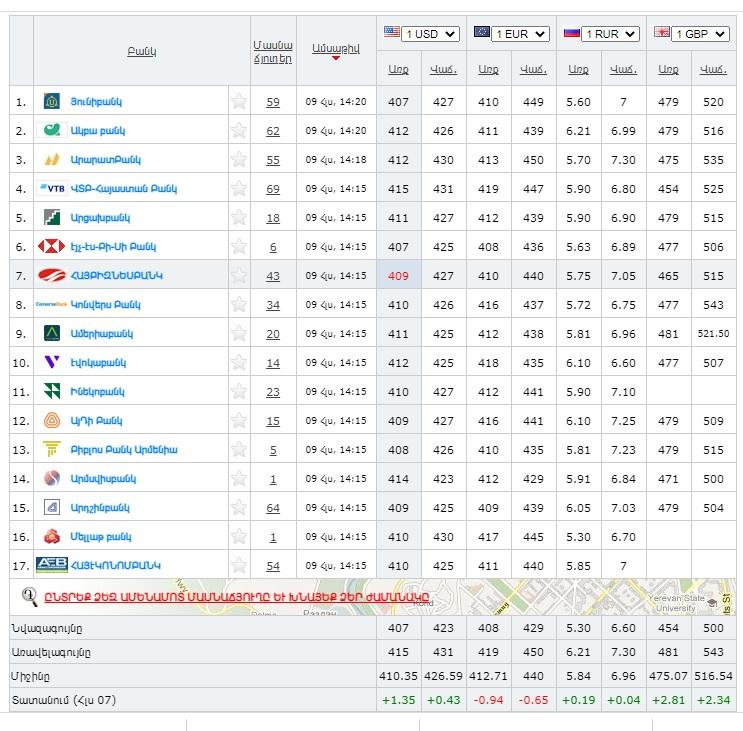Click the HSBC Bank logo icon
The image size is (743, 731).
click(x=51, y=246)
